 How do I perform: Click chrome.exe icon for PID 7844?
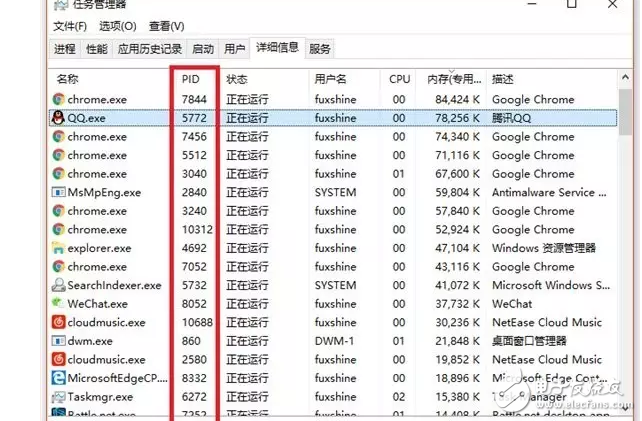click(x=58, y=100)
